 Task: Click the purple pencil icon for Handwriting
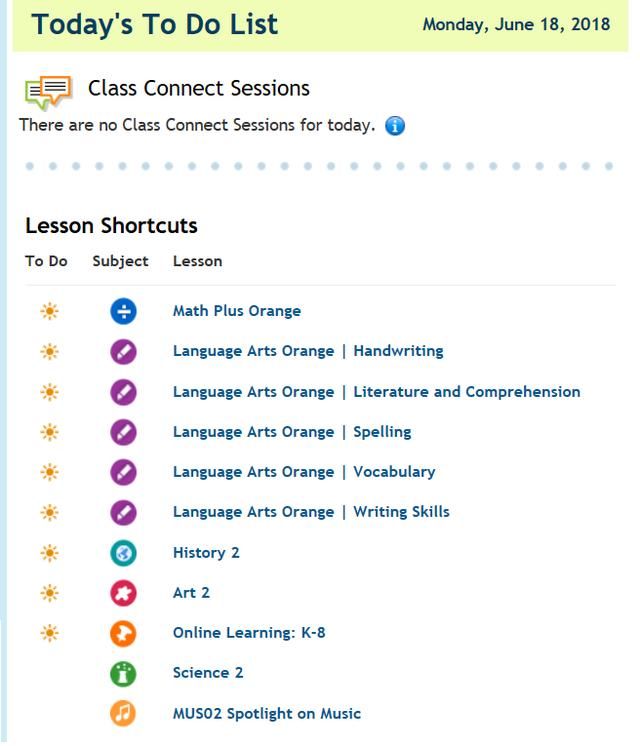pyautogui.click(x=123, y=352)
